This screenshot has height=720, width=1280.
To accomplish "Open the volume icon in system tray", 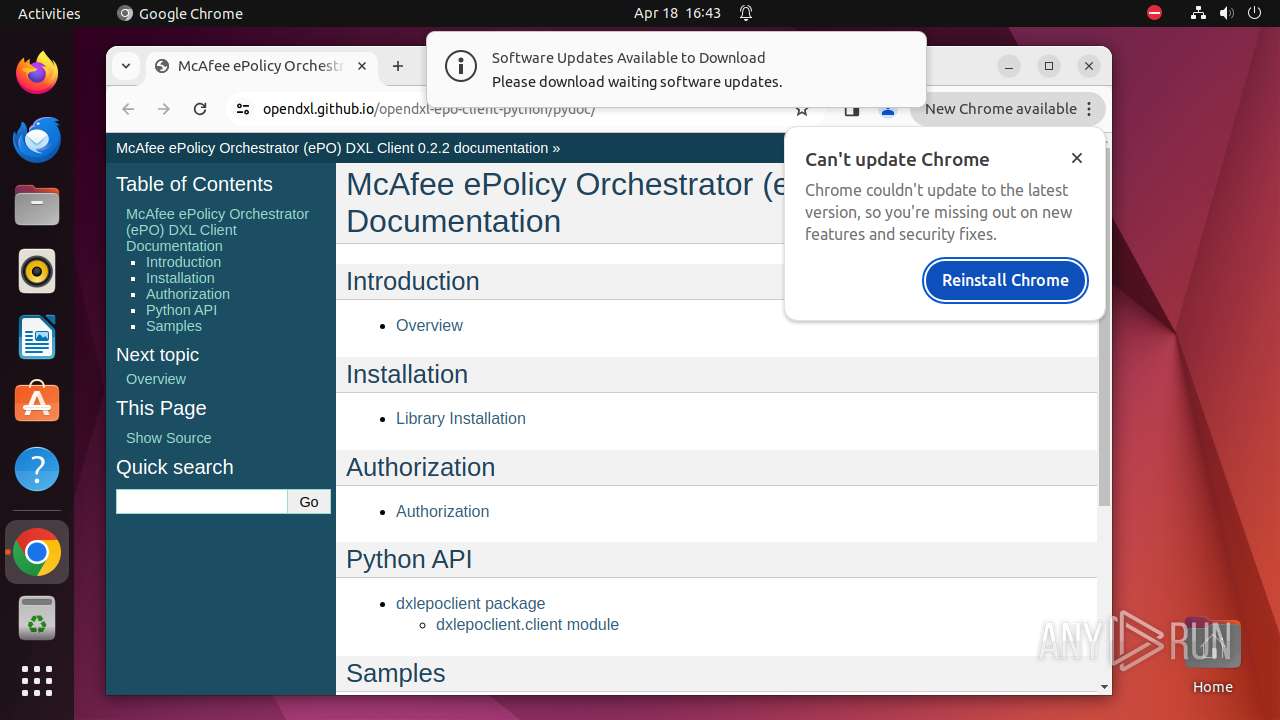I will point(1225,13).
